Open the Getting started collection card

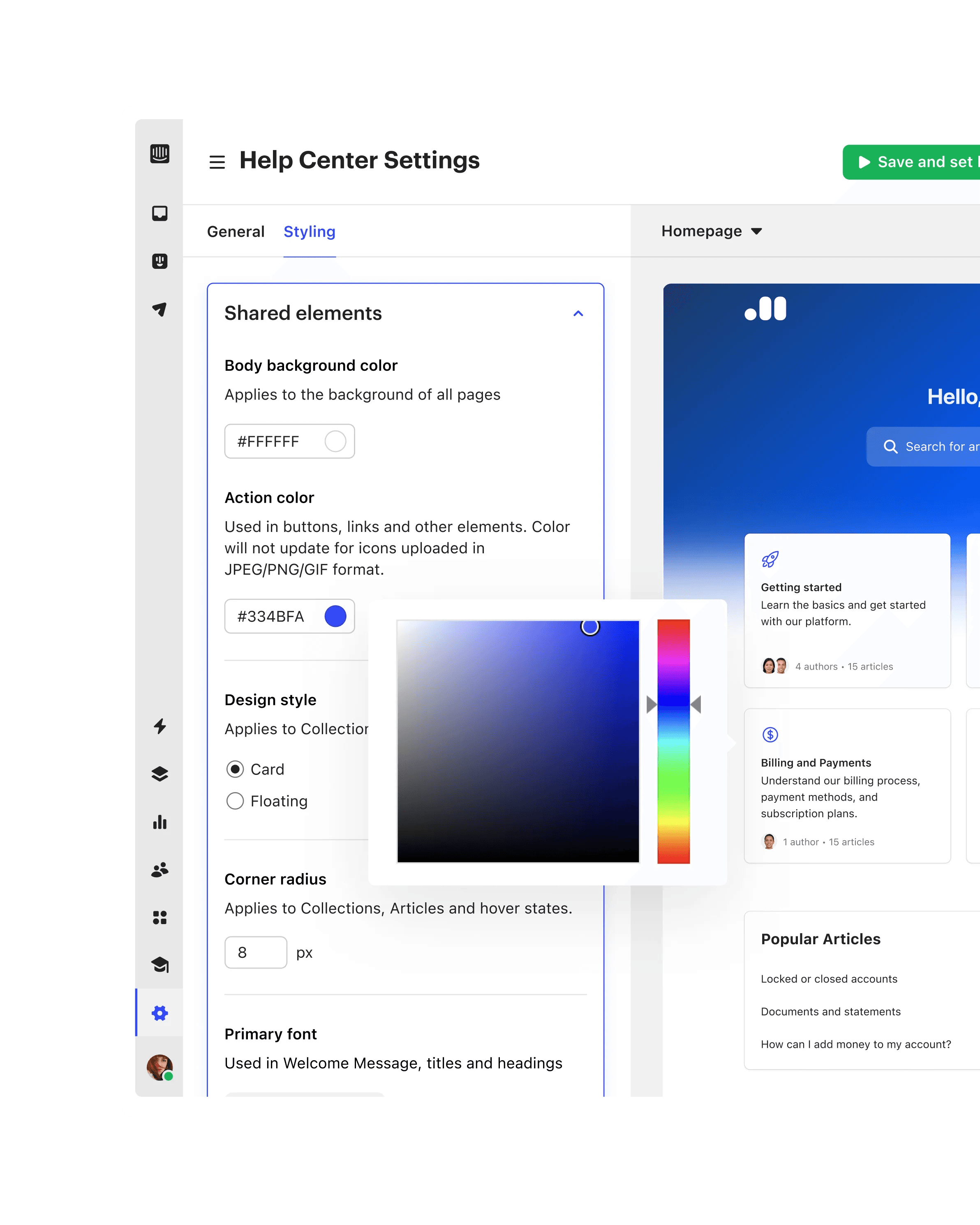pyautogui.click(x=847, y=610)
